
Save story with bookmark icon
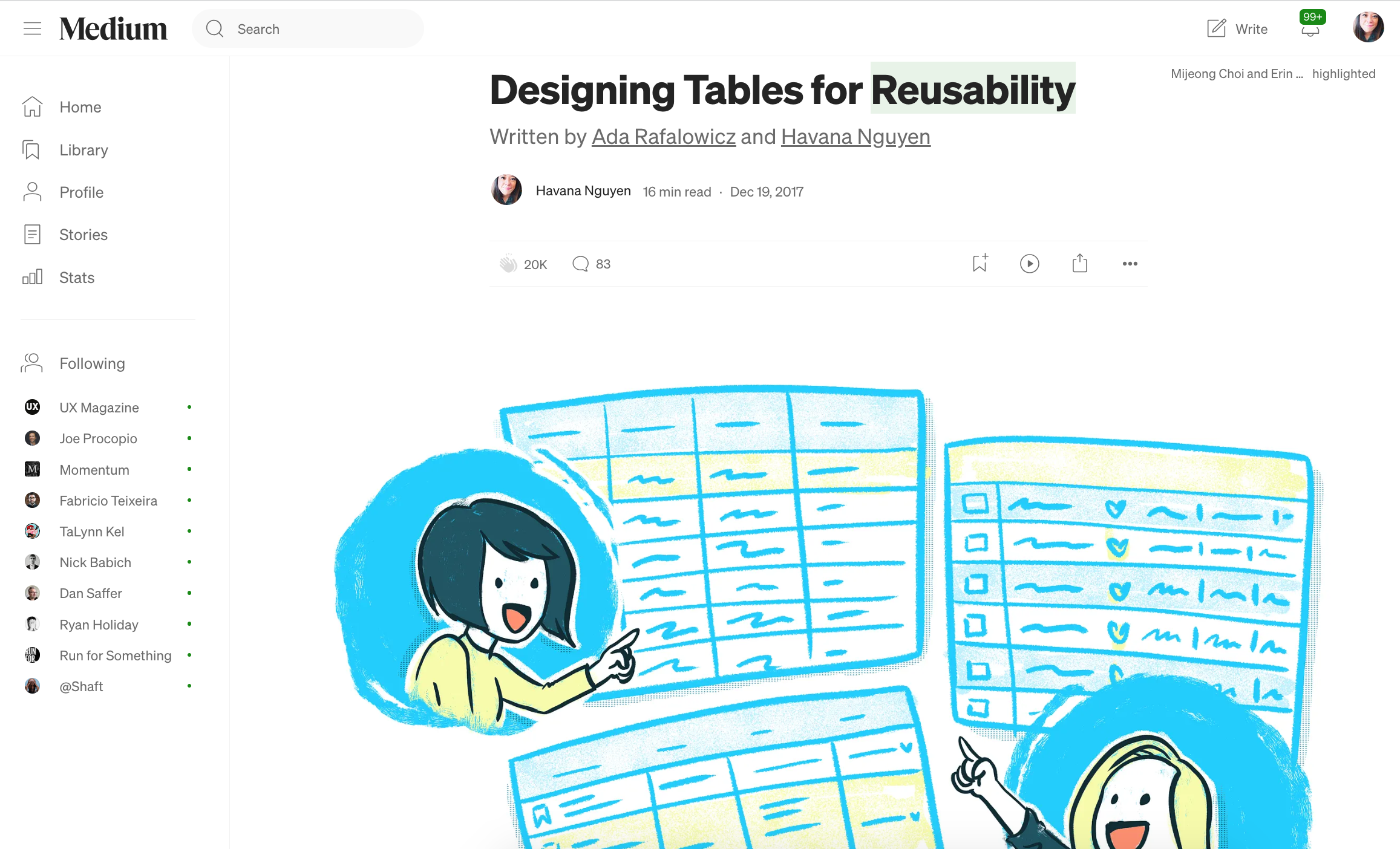(980, 263)
